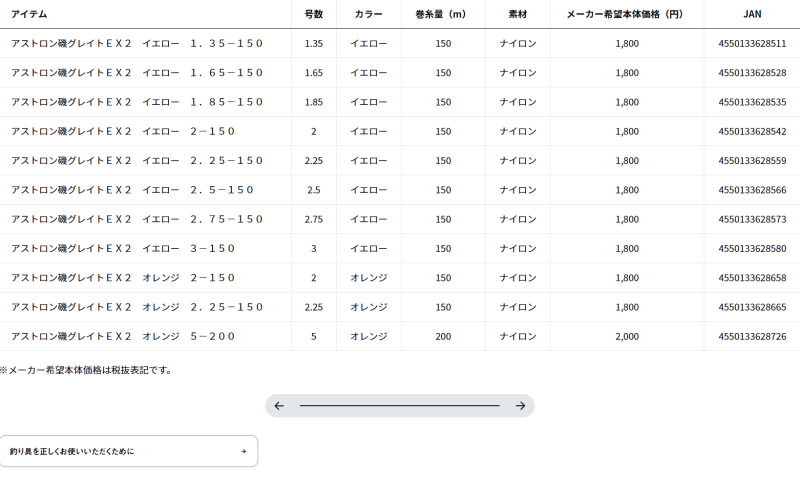Click the note ※メーカー希望本体価格は税抜表記です。
The width and height of the screenshot is (800, 497).
click(86, 370)
